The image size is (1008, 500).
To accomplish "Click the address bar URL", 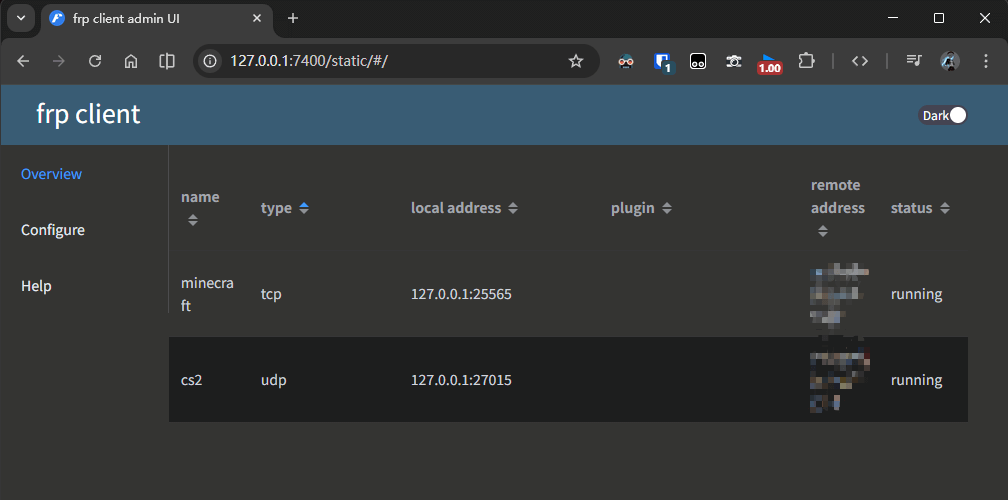I will [309, 61].
